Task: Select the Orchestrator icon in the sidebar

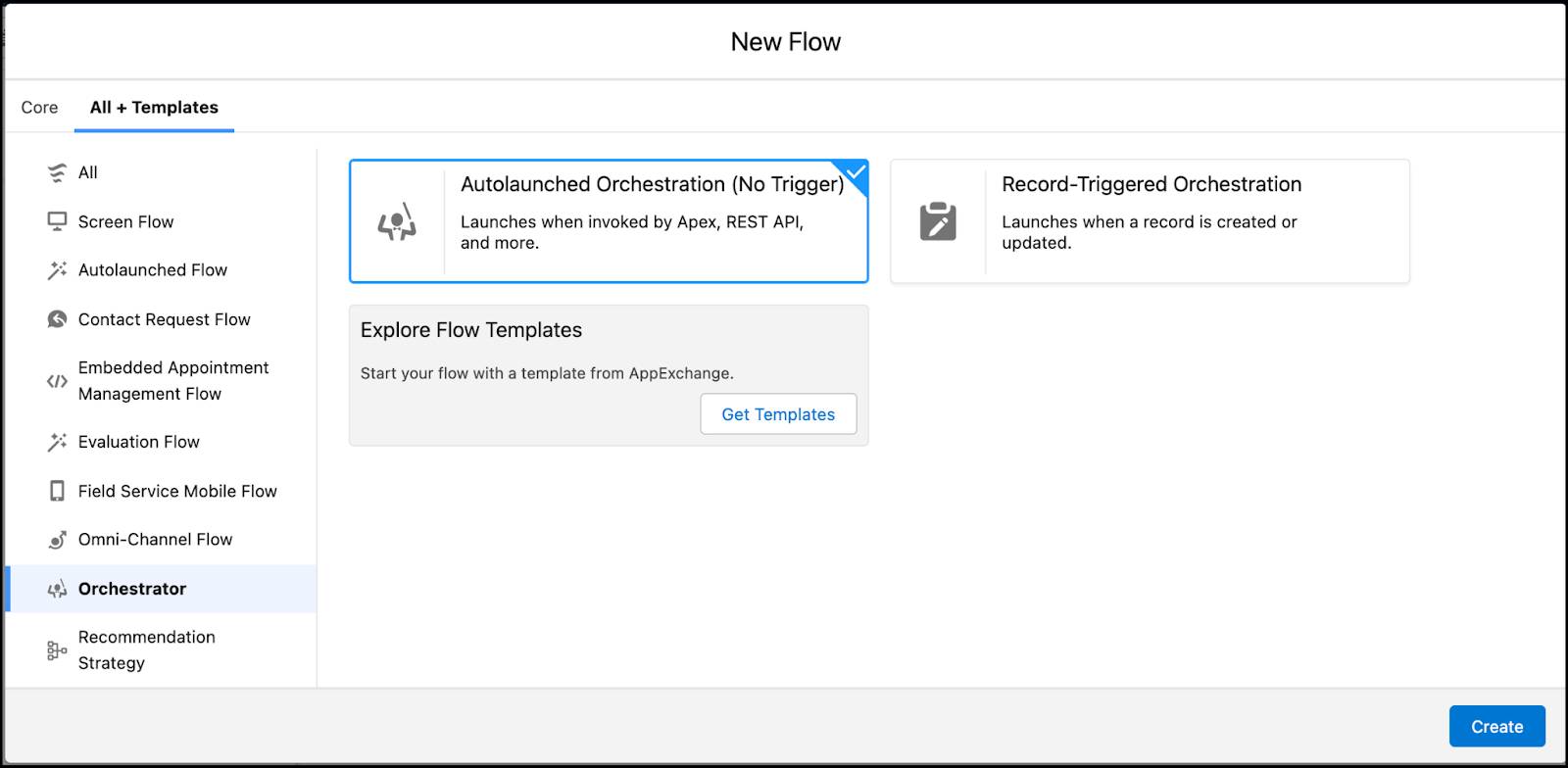Action: (x=56, y=588)
